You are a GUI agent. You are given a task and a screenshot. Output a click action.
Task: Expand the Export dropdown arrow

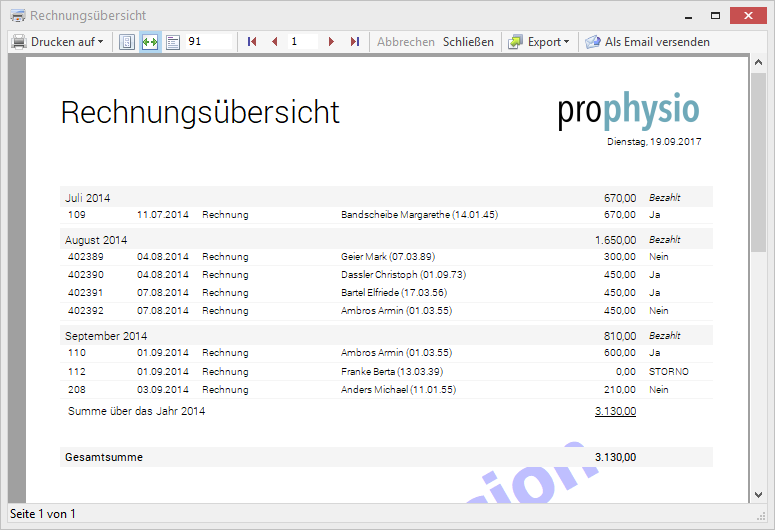pyautogui.click(x=566, y=42)
